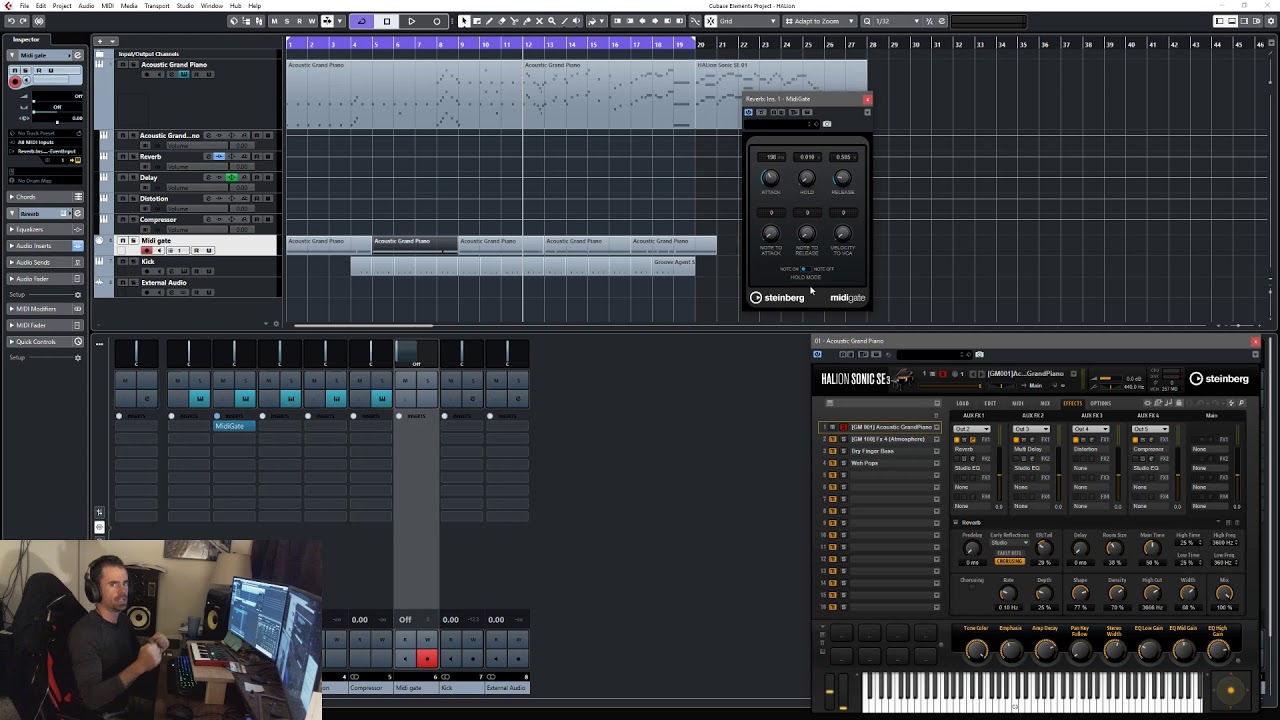The image size is (1280, 720).
Task: Select the Erase tool in toolbar
Action: click(x=502, y=21)
